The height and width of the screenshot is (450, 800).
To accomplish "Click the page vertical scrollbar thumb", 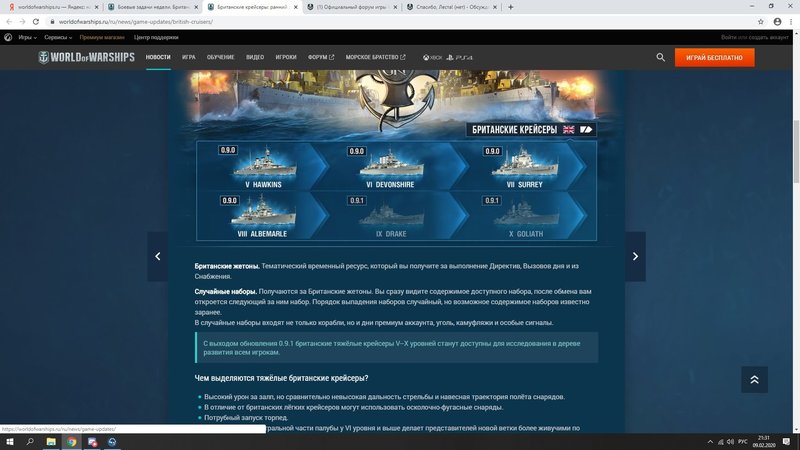I will click(796, 151).
